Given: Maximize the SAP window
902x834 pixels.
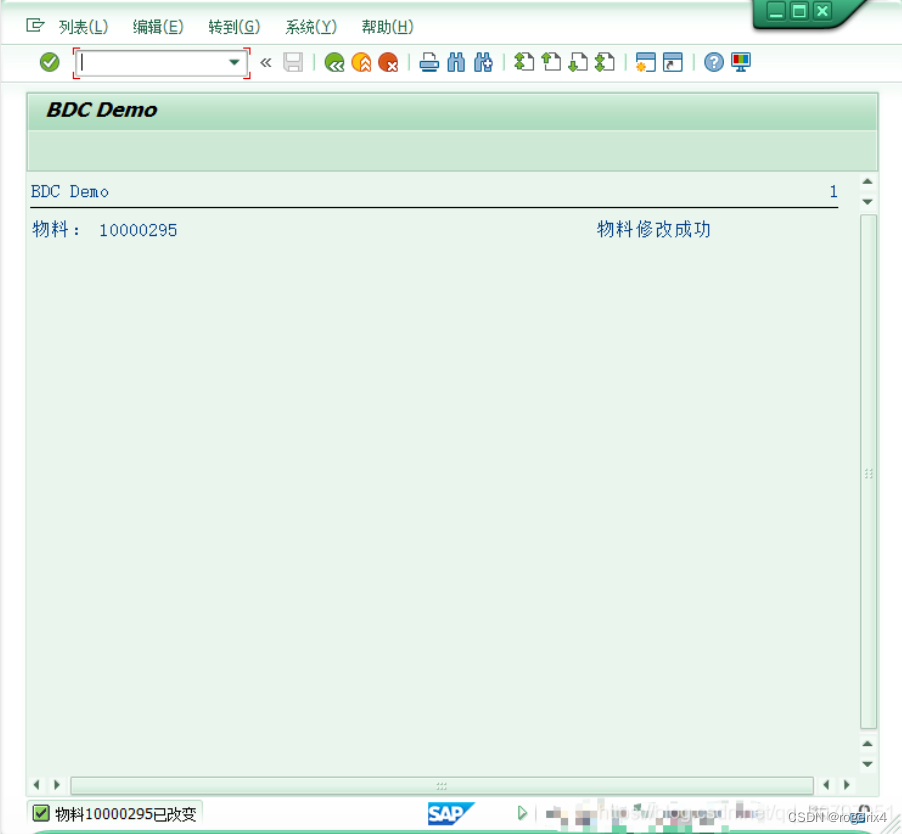Looking at the screenshot, I should [799, 11].
